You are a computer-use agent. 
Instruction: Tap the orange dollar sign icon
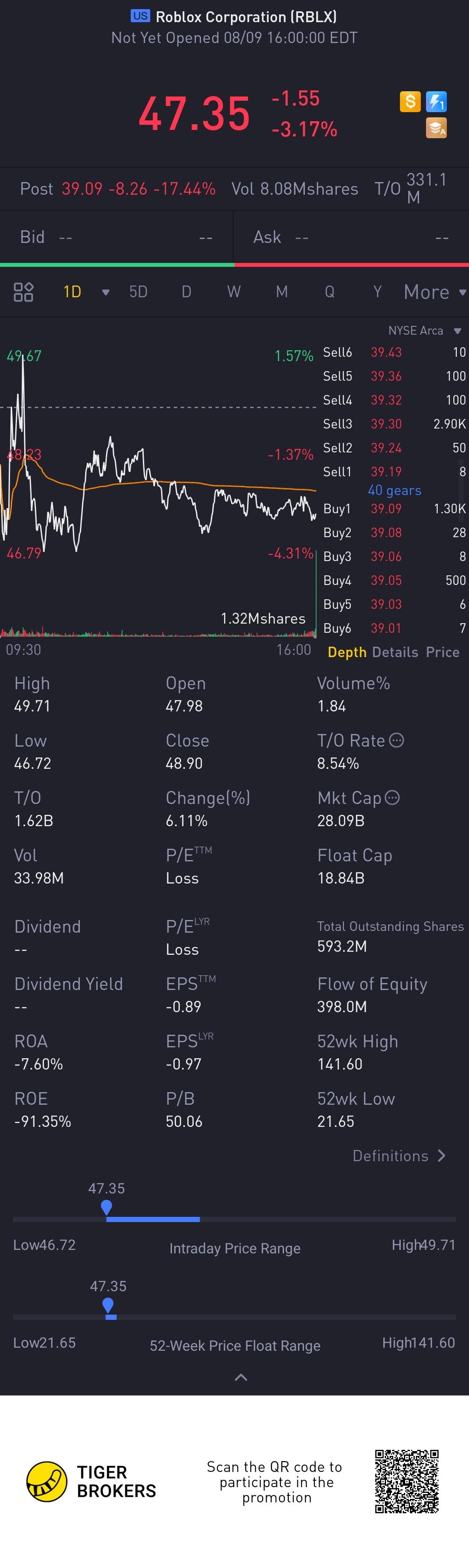pyautogui.click(x=410, y=102)
